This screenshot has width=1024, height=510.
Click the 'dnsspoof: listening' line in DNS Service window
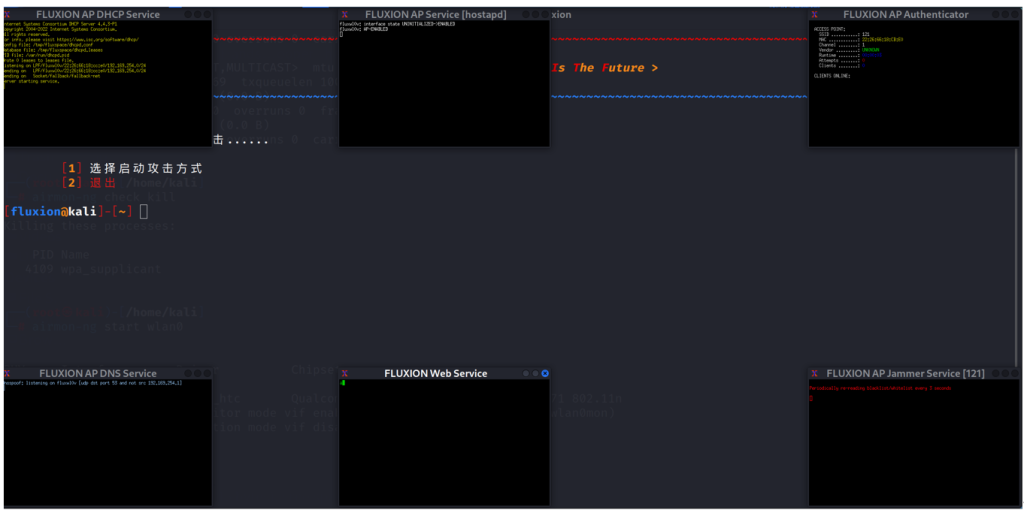[93, 383]
